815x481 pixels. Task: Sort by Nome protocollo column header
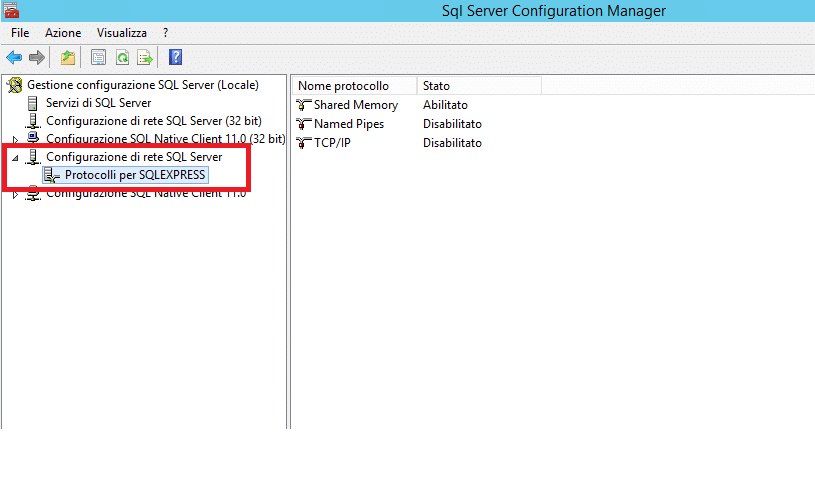[354, 86]
